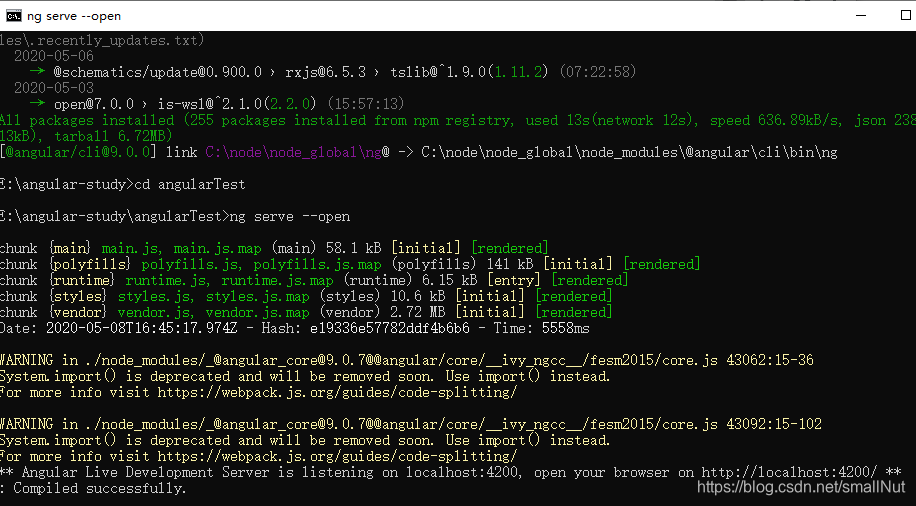Click the '[entry]' tag on runtime chunk
The width and height of the screenshot is (916, 506).
click(513, 280)
